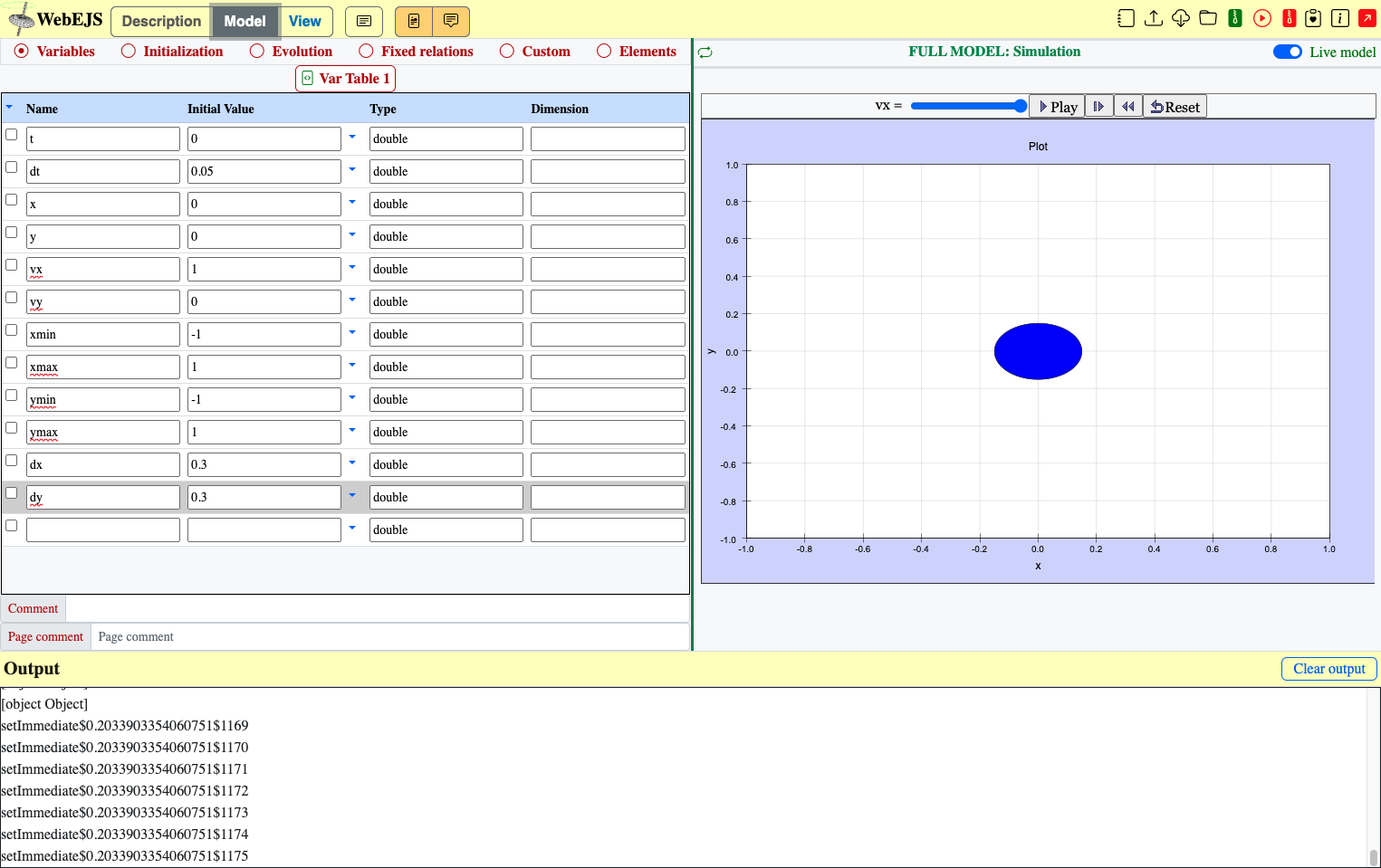Switch to the Model tab
Screen dimensions: 1381x868
[x=245, y=21]
